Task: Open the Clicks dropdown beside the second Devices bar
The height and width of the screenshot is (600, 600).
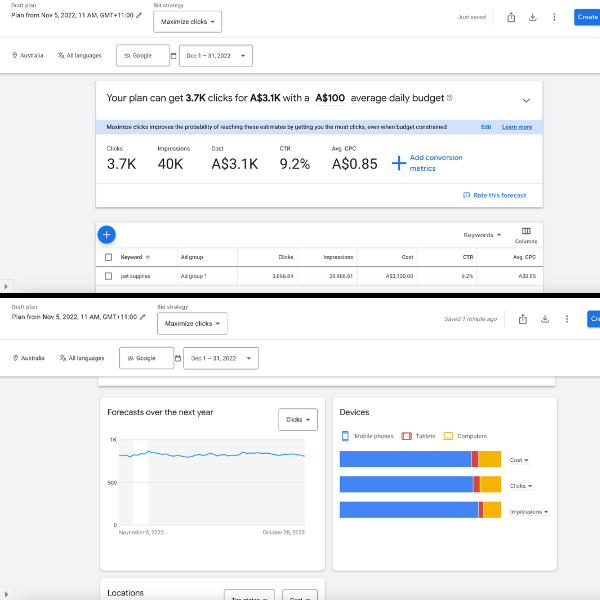Action: click(521, 486)
